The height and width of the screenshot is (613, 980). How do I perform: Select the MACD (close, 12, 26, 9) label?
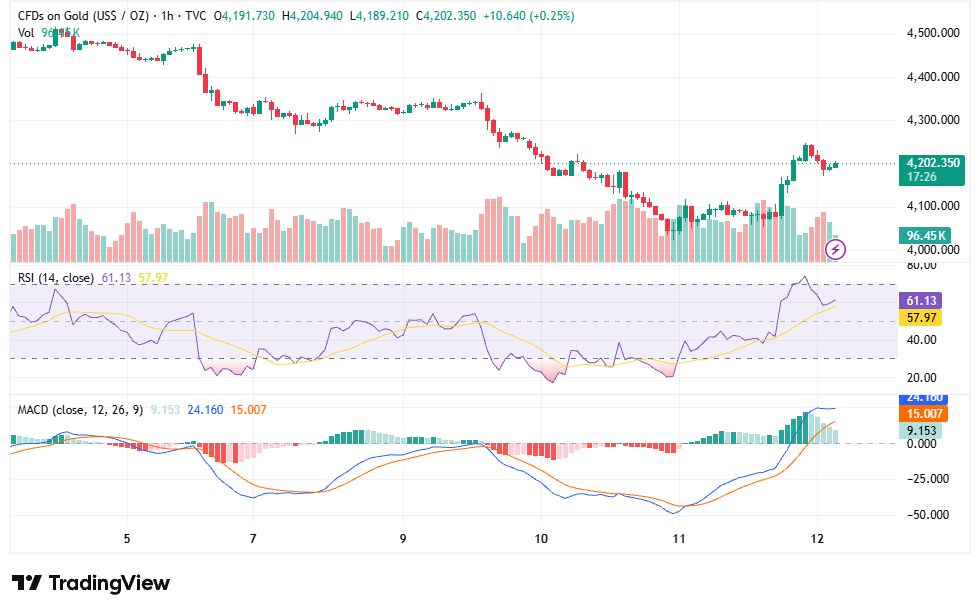pyautogui.click(x=80, y=410)
